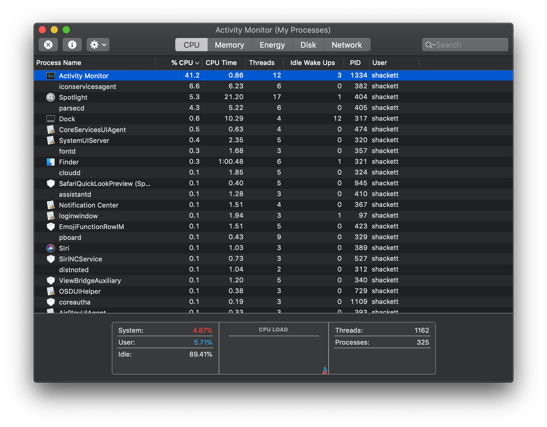Screen dimensions: 547x427
Task: Click the Processes 325 total value
Action: click(423, 342)
